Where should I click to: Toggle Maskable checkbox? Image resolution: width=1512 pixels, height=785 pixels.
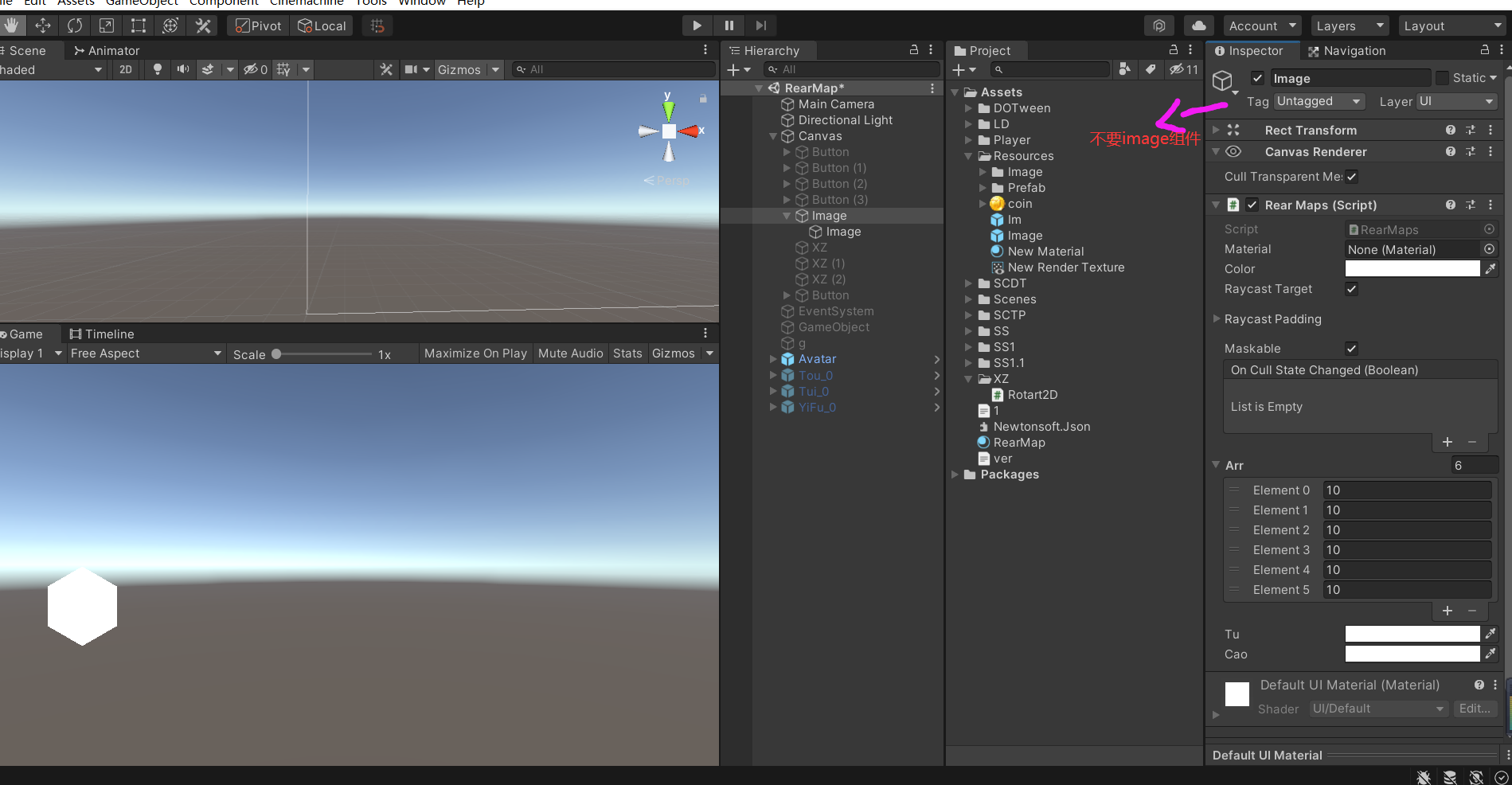[x=1352, y=349]
